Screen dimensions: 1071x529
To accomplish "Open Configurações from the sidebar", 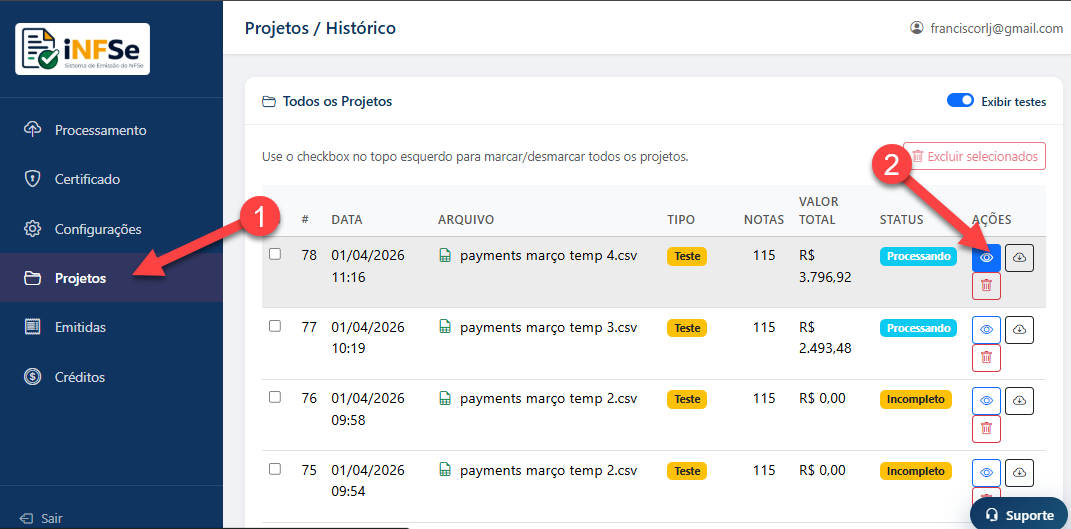I will [x=98, y=229].
